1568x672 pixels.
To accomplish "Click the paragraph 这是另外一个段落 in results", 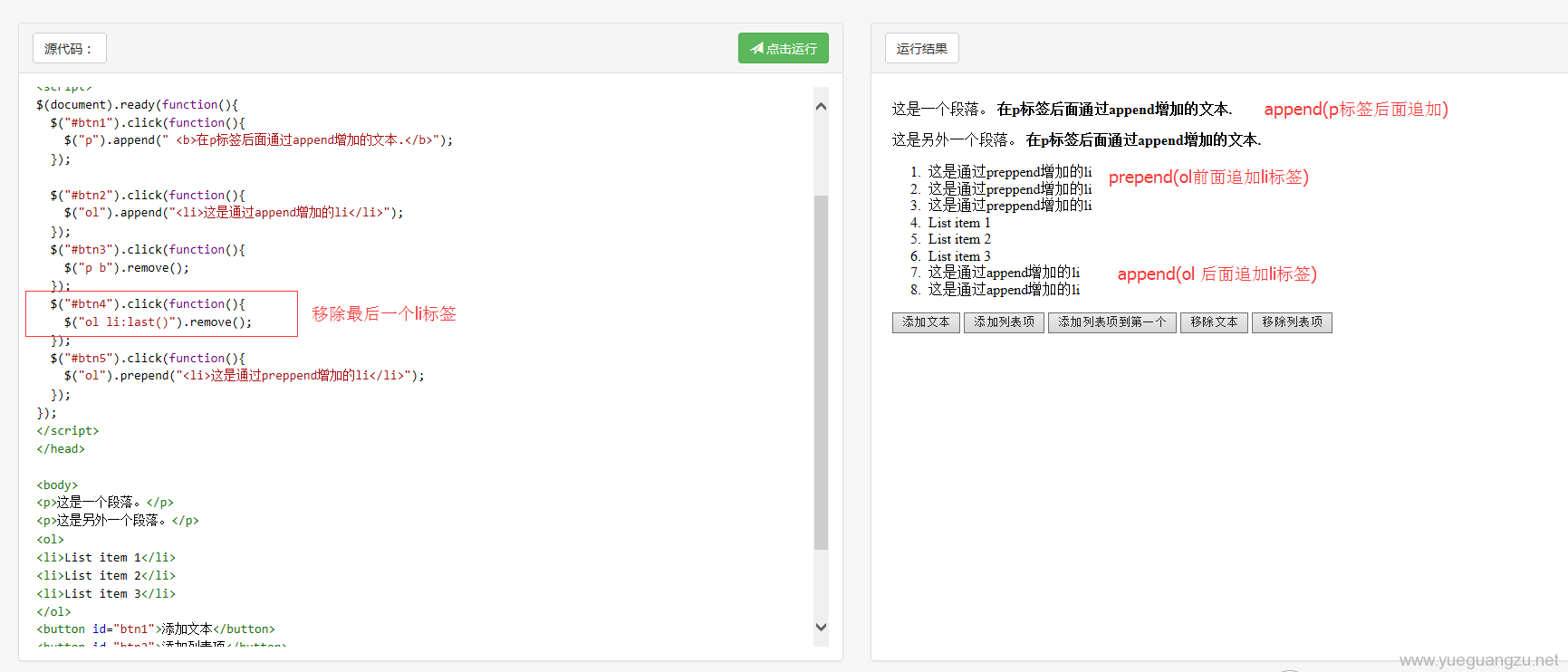I will coord(1076,139).
